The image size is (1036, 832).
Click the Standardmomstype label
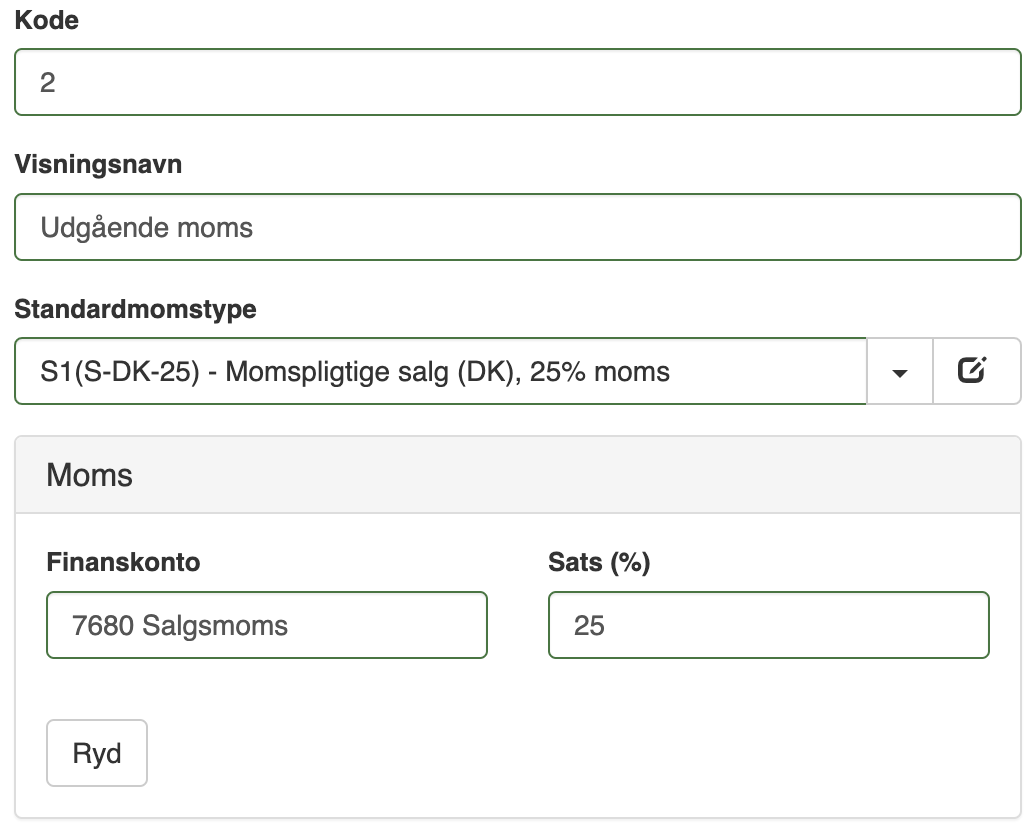pos(135,309)
